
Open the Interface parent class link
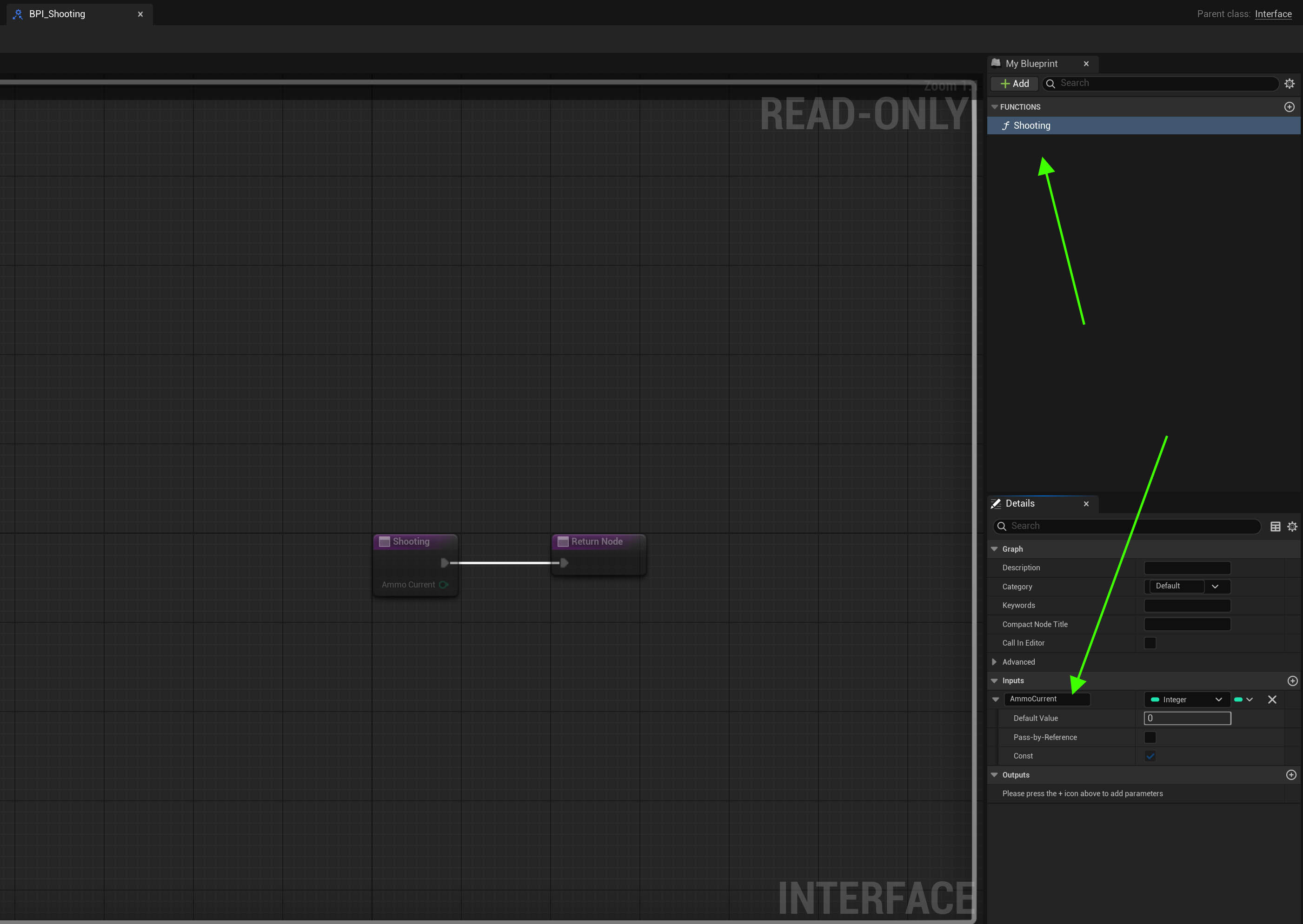click(1273, 13)
